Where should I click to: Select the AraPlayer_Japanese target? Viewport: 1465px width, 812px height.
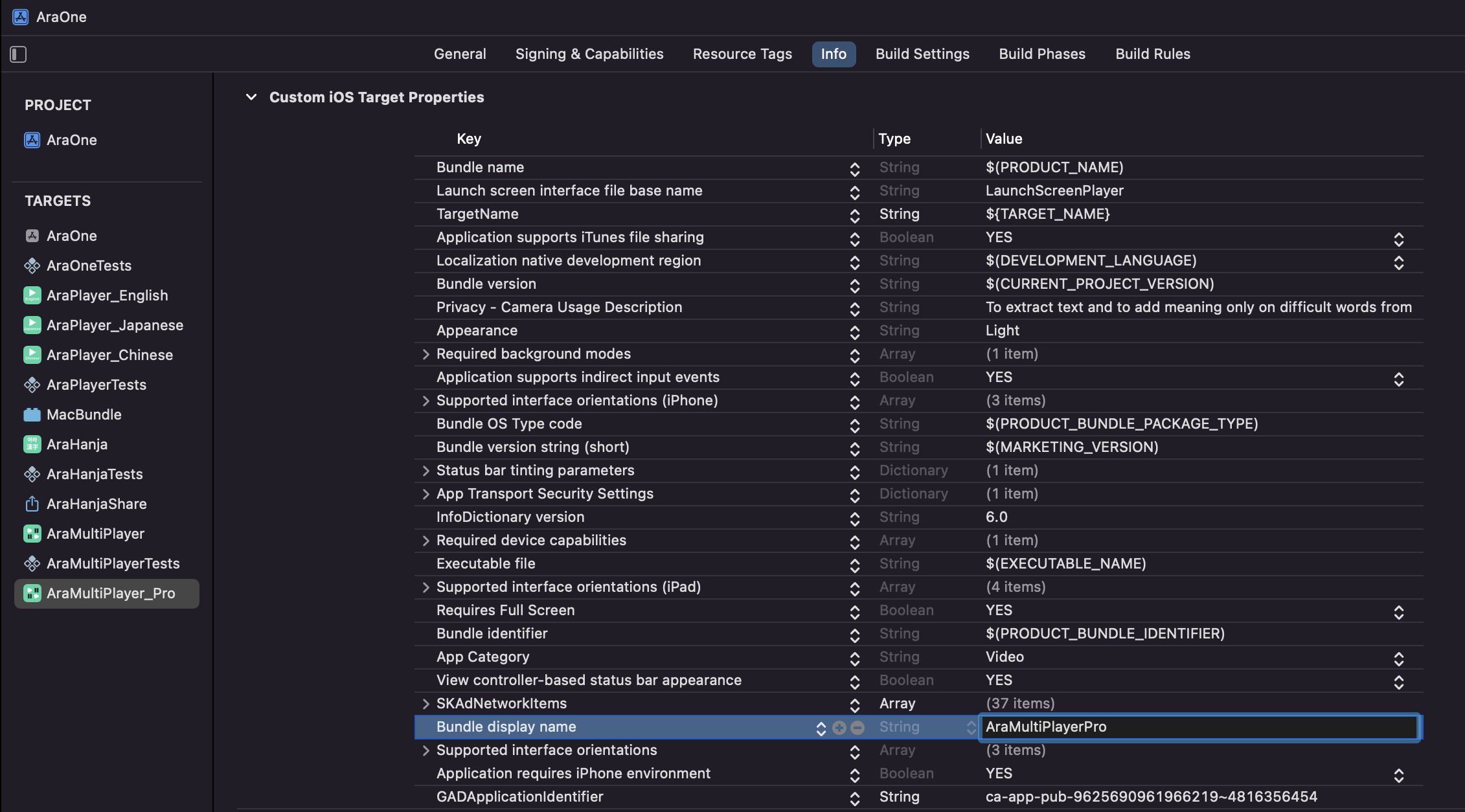tap(115, 325)
